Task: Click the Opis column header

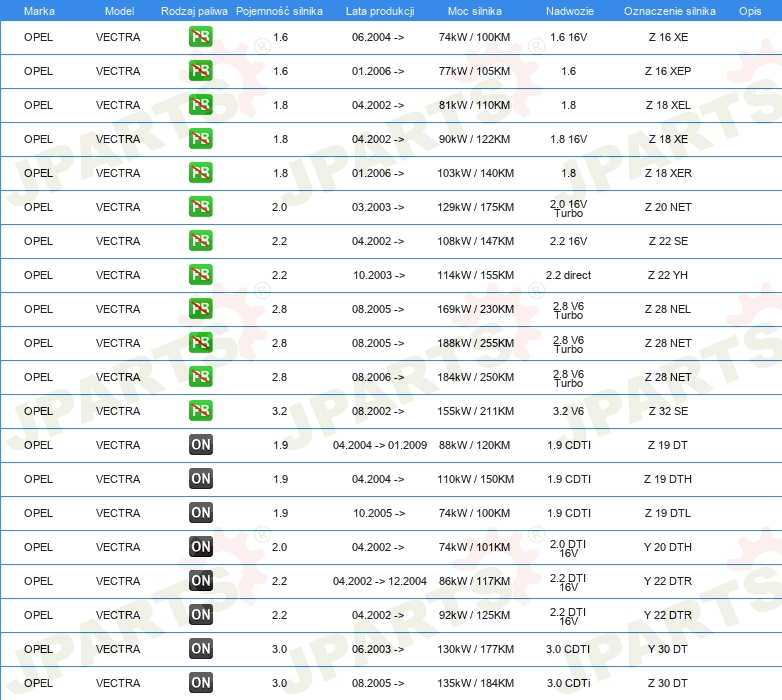Action: (x=750, y=11)
